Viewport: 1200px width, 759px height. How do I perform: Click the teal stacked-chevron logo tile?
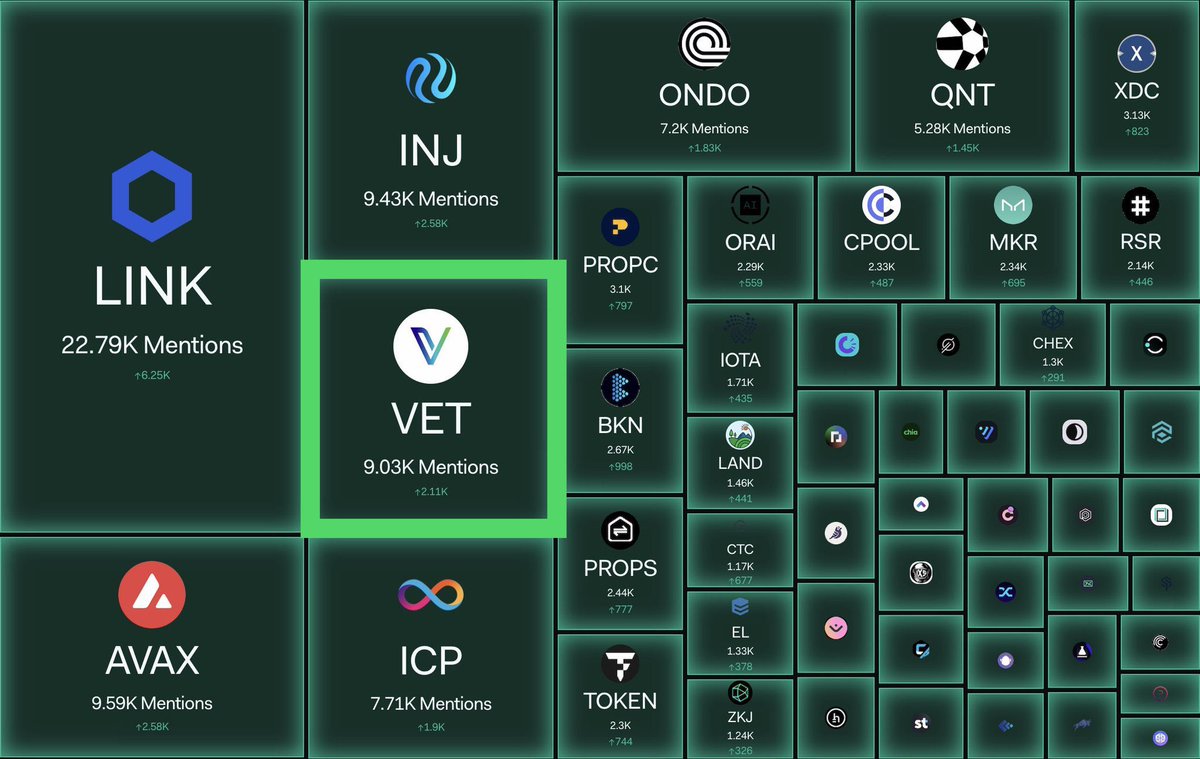[x=1161, y=433]
